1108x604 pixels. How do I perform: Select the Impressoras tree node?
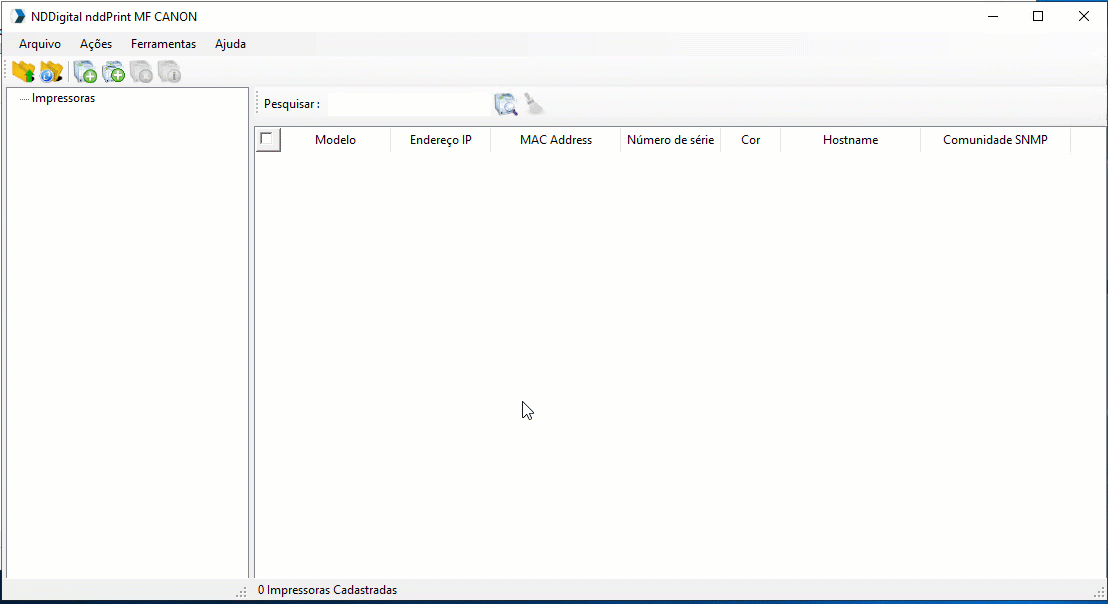[x=63, y=98]
